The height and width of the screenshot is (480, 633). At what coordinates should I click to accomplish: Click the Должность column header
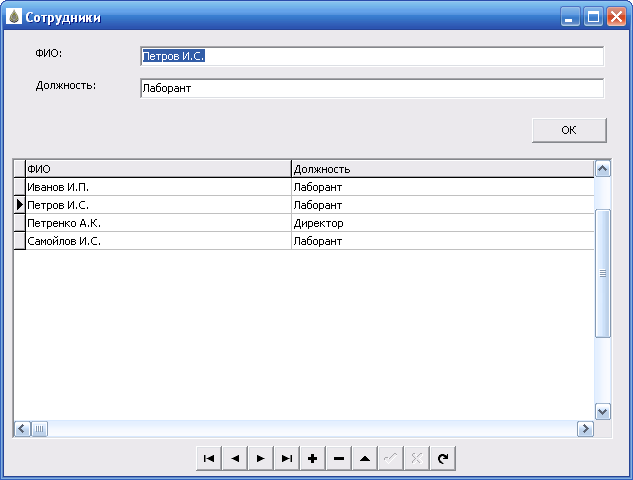click(441, 169)
